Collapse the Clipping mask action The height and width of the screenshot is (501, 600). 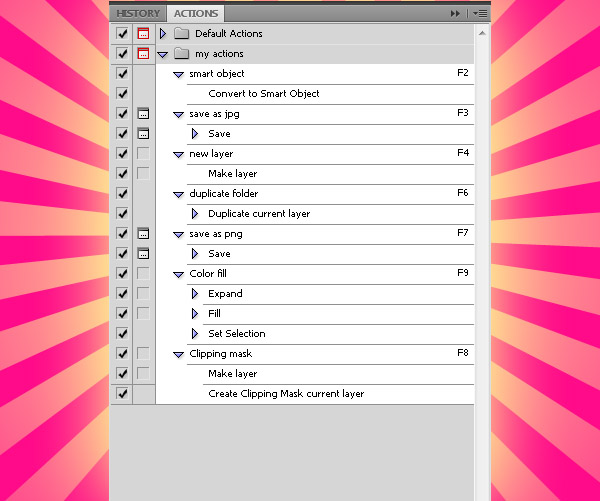[x=178, y=354]
